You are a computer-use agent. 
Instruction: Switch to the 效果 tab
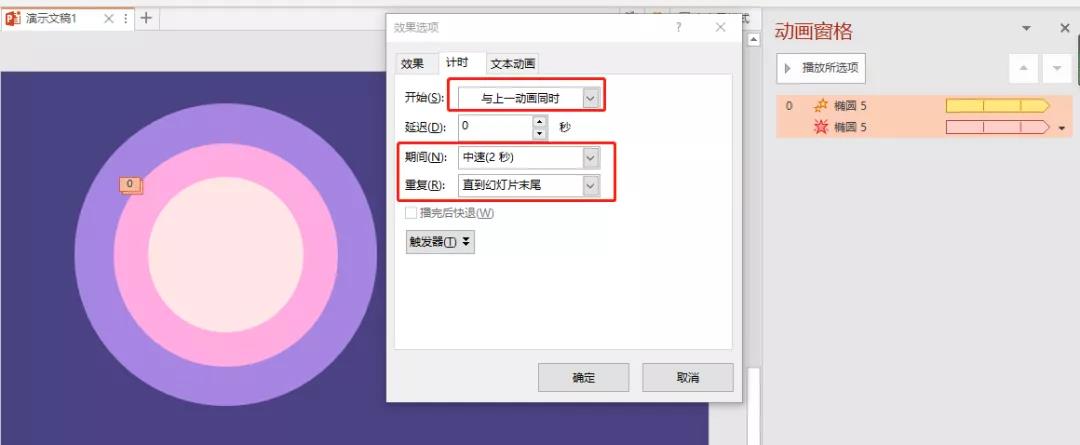[413, 64]
